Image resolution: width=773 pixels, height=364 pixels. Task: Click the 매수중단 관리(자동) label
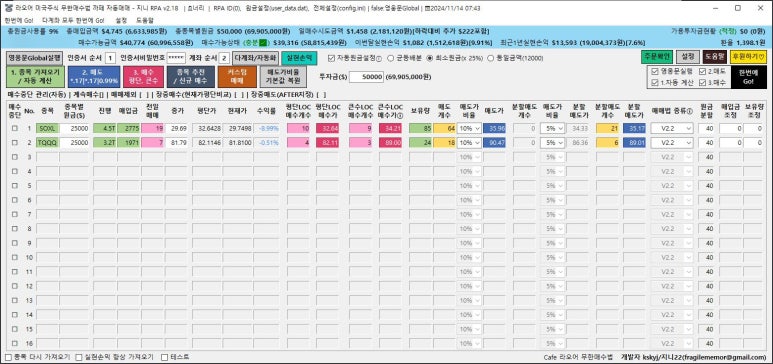tap(37, 94)
